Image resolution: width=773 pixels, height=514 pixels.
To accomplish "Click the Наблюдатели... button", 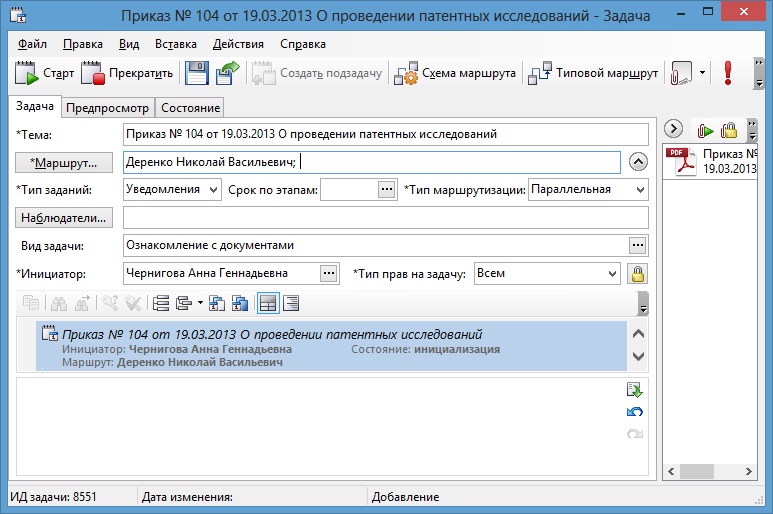I will point(65,217).
